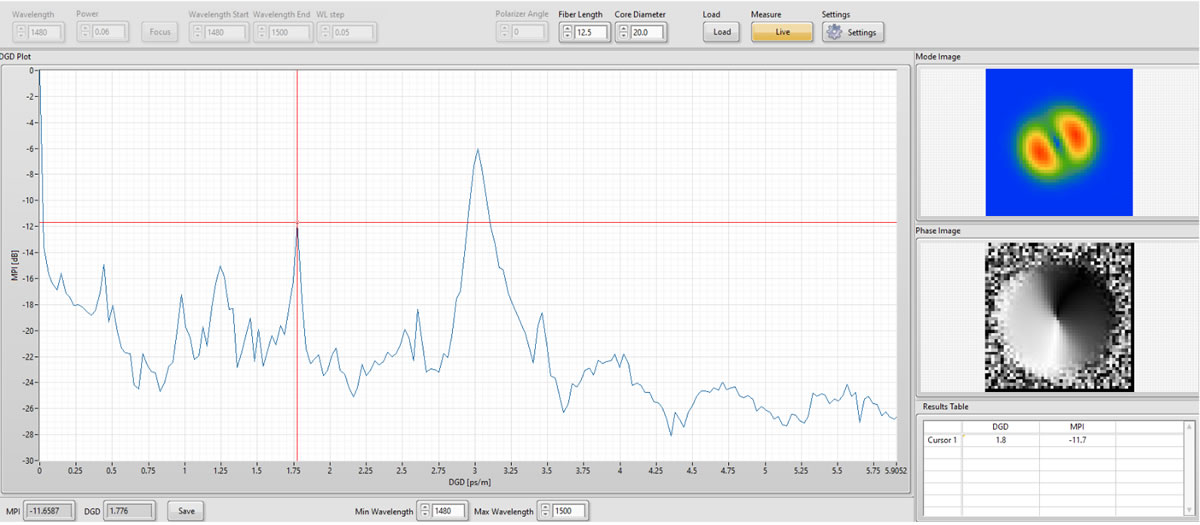The image size is (1200, 525).
Task: Click the MPI readout -11.6587
Action: [x=49, y=511]
